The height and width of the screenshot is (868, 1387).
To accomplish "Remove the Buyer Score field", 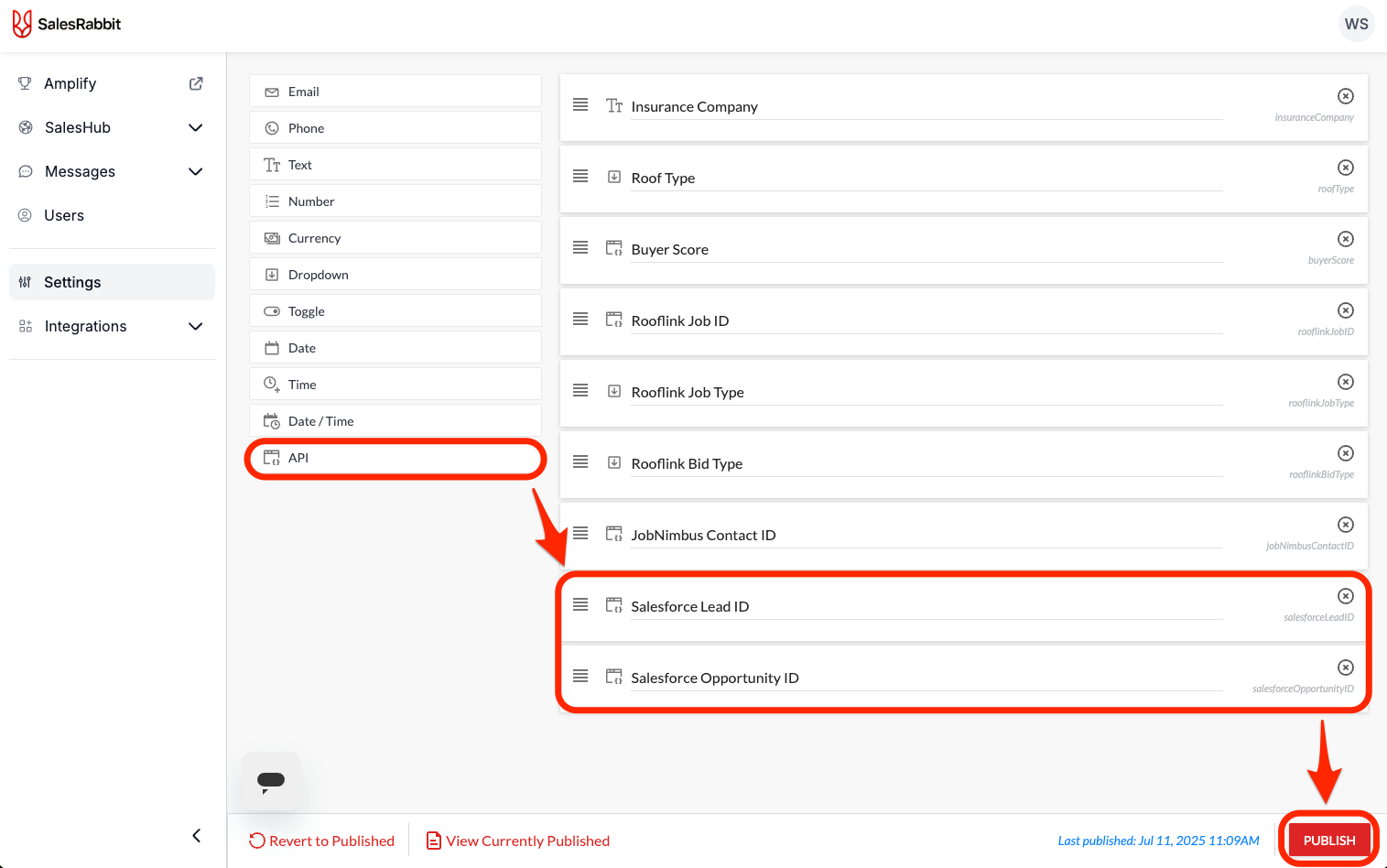I will tap(1346, 239).
